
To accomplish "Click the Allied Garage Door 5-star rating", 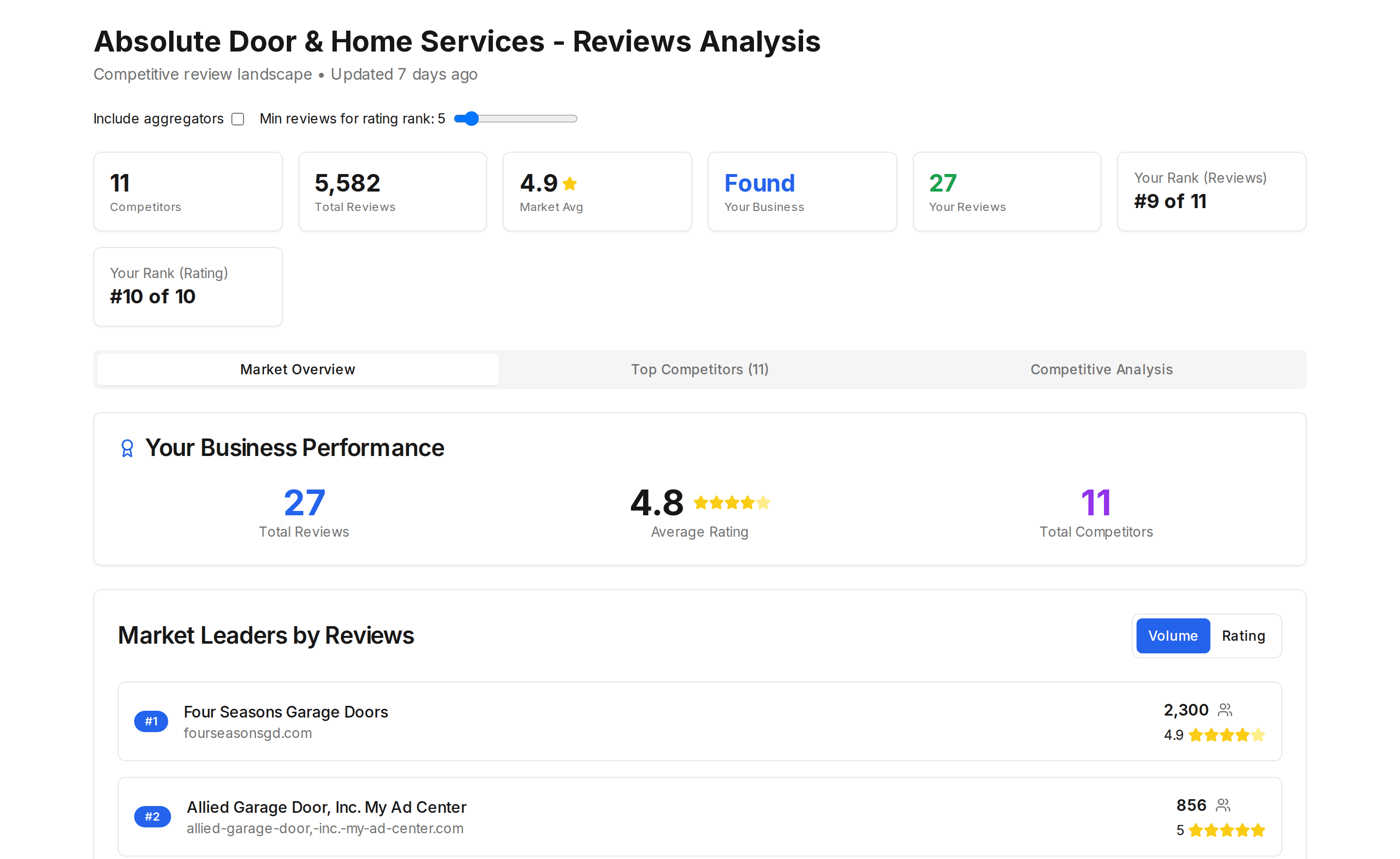I will [x=1227, y=831].
